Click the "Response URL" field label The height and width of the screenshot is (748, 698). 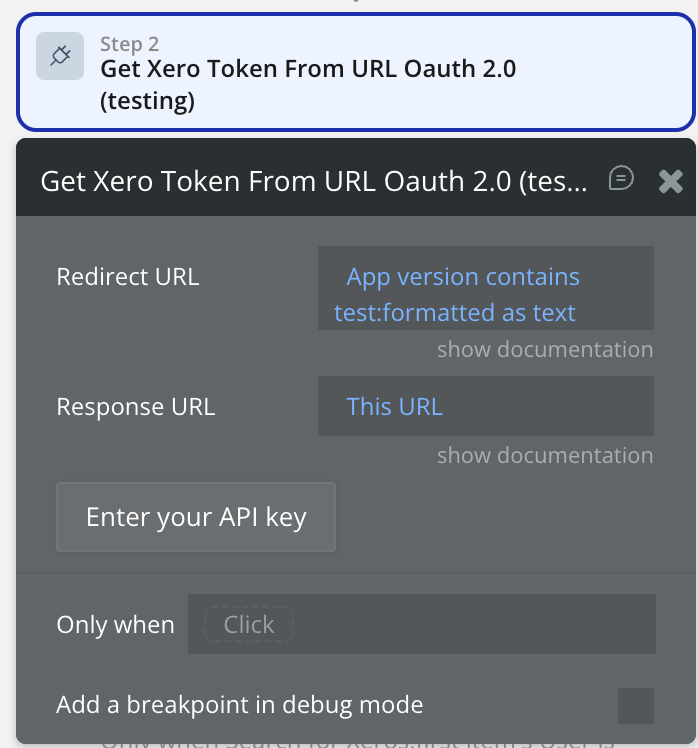point(136,406)
